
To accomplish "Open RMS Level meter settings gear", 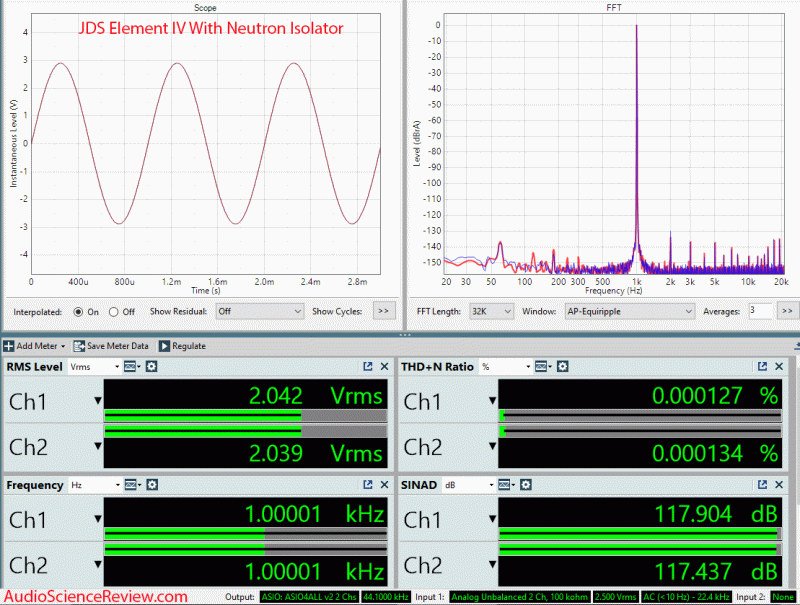I will click(152, 366).
